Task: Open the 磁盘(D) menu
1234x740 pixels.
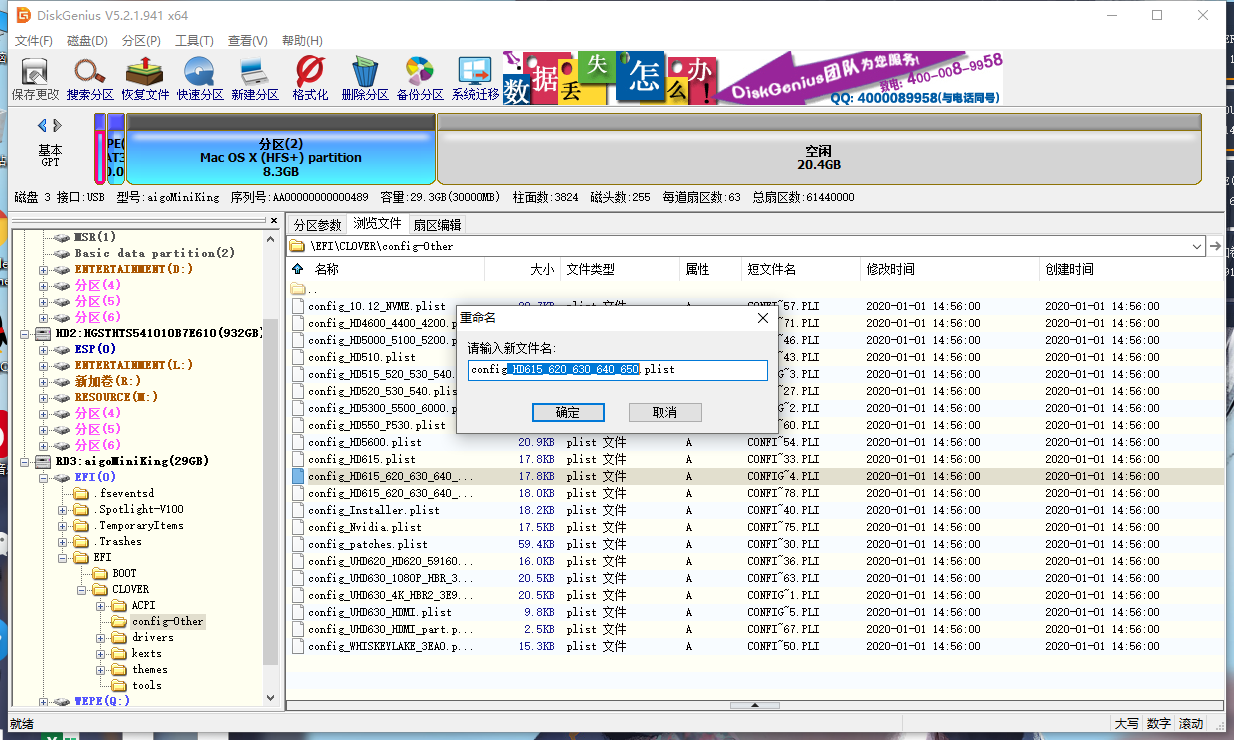Action: point(87,41)
